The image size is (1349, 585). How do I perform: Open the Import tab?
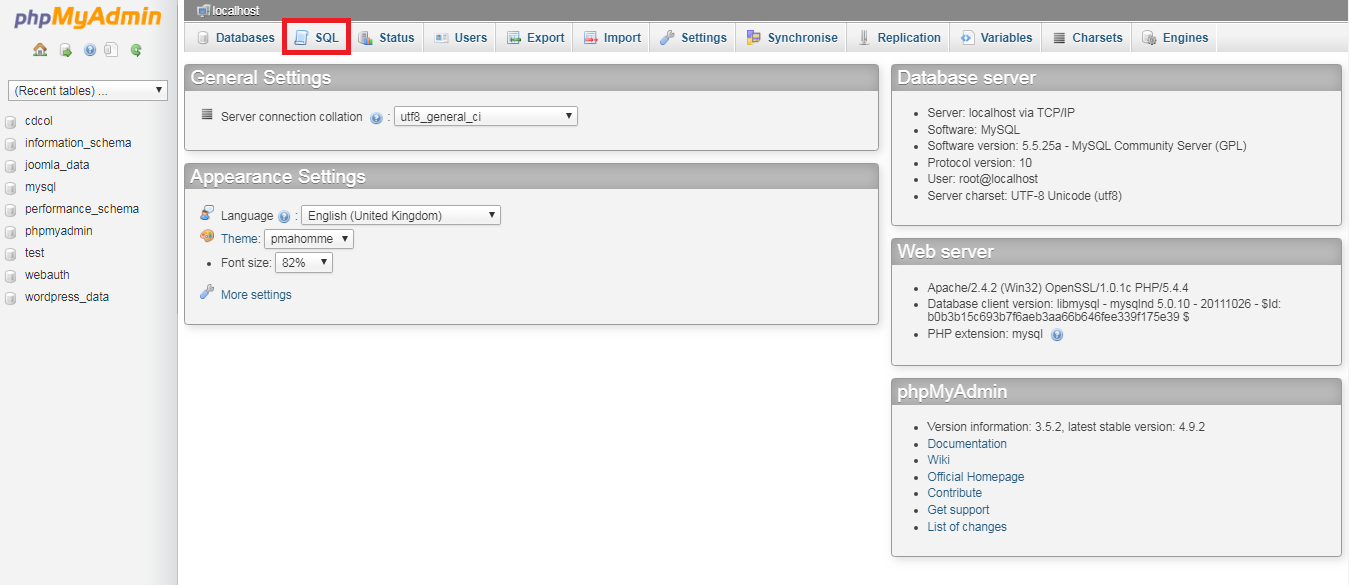coord(612,38)
